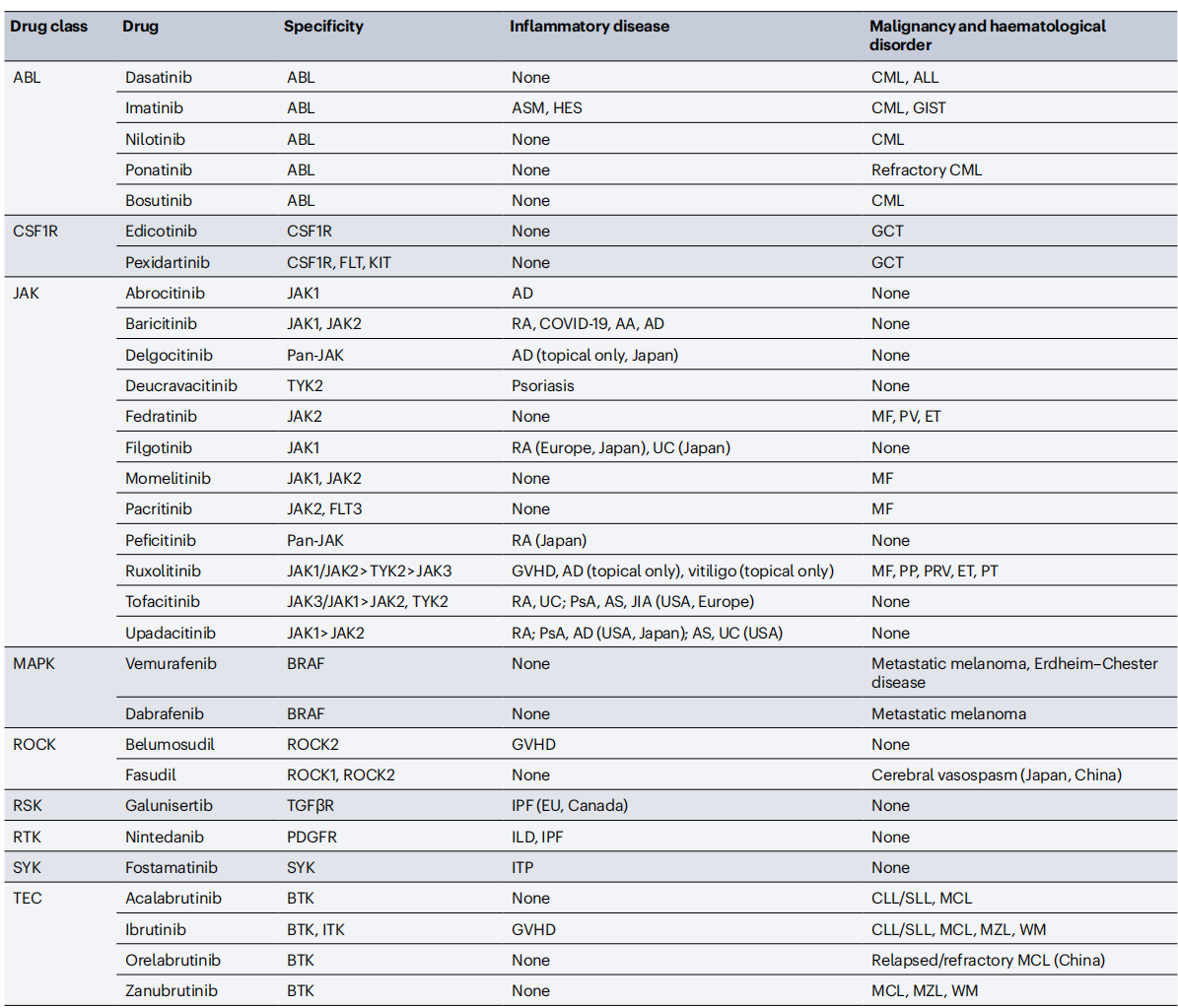Image resolution: width=1178 pixels, height=1008 pixels.
Task: Click the MAPK drug class label
Action: click(x=34, y=664)
